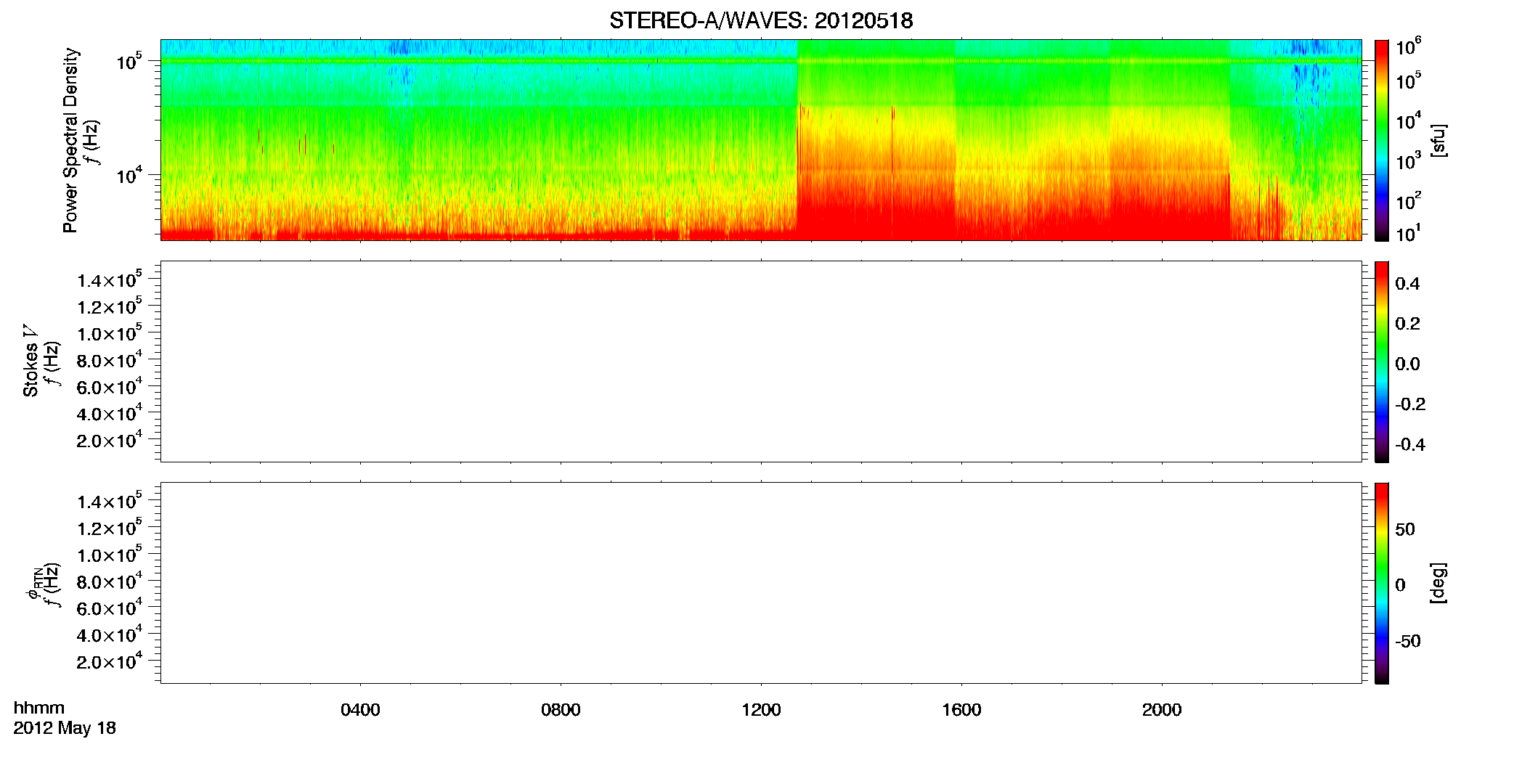
Task: Click the 1600 time tick label
Action: click(961, 710)
